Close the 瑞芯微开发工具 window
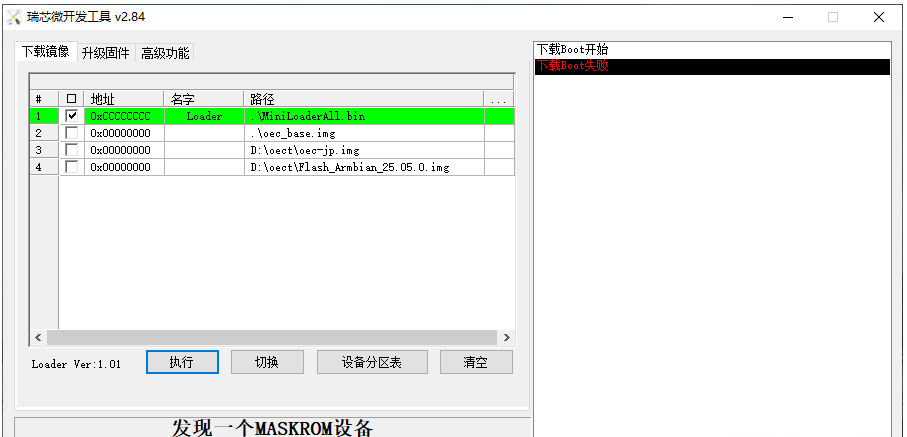 tap(879, 17)
